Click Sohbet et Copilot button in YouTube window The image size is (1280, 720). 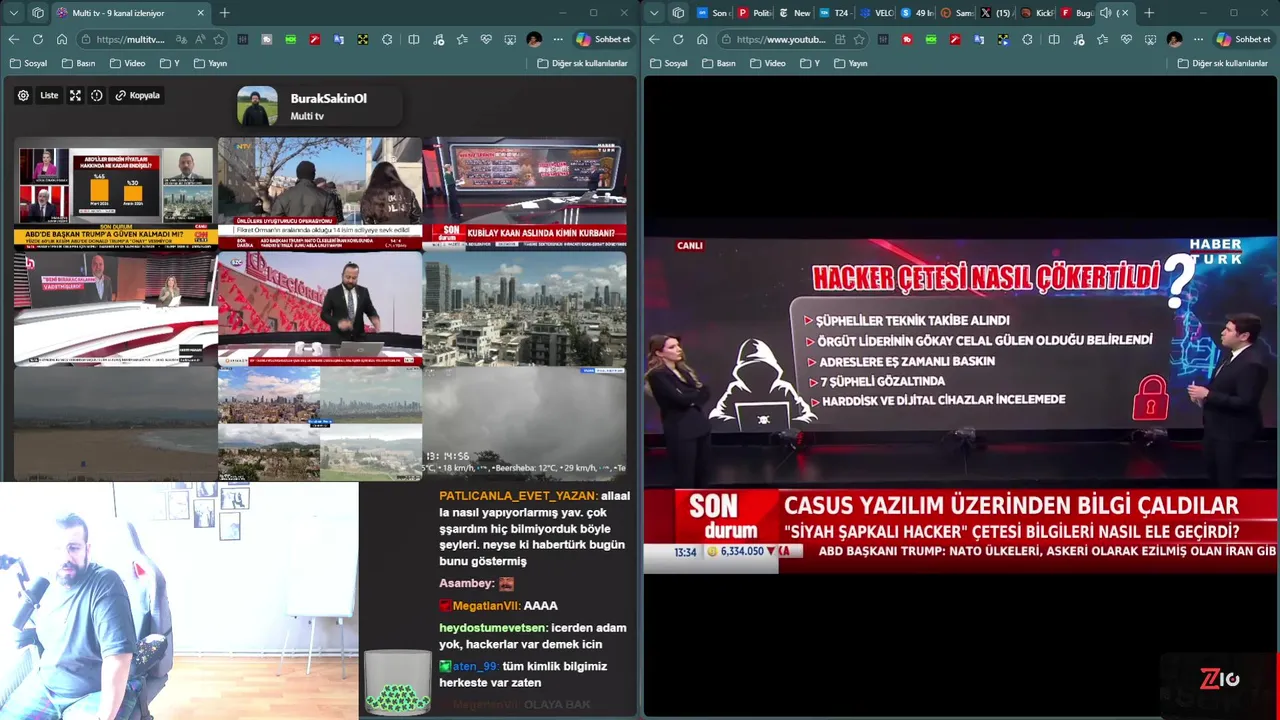tap(1243, 39)
